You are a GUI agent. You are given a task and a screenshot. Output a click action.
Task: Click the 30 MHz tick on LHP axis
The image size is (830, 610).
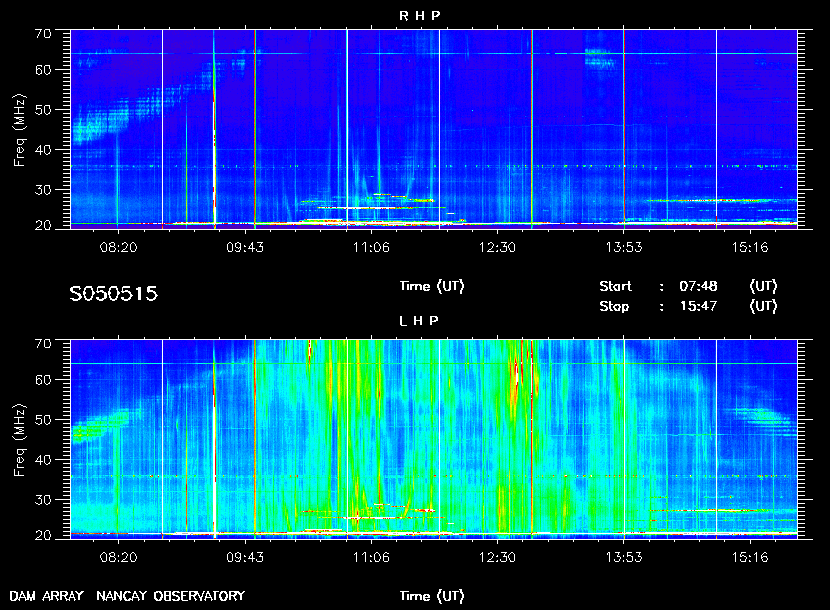click(43, 499)
